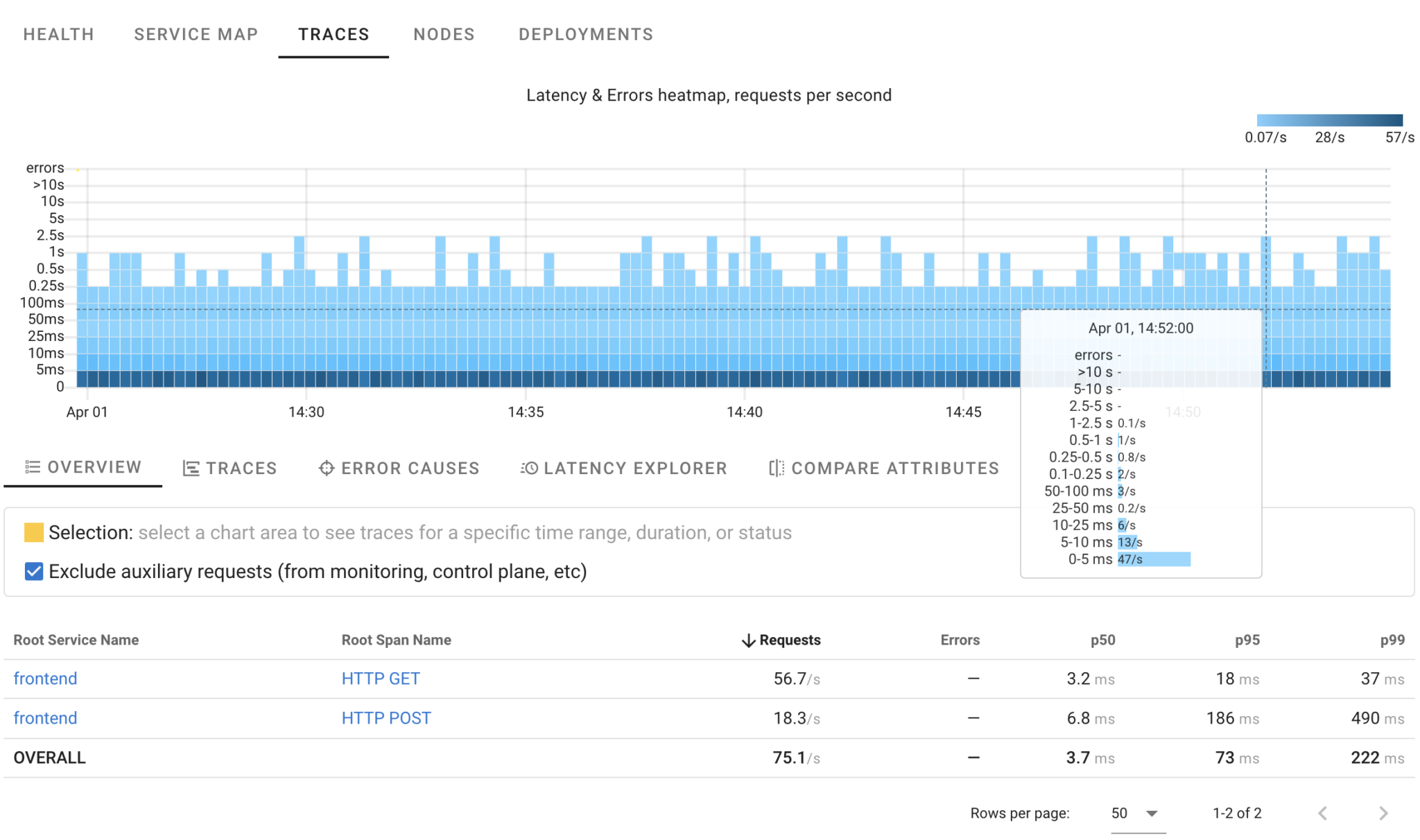Click the sort arrow on the Requests column
The width and height of the screenshot is (1420, 840).
(x=747, y=640)
